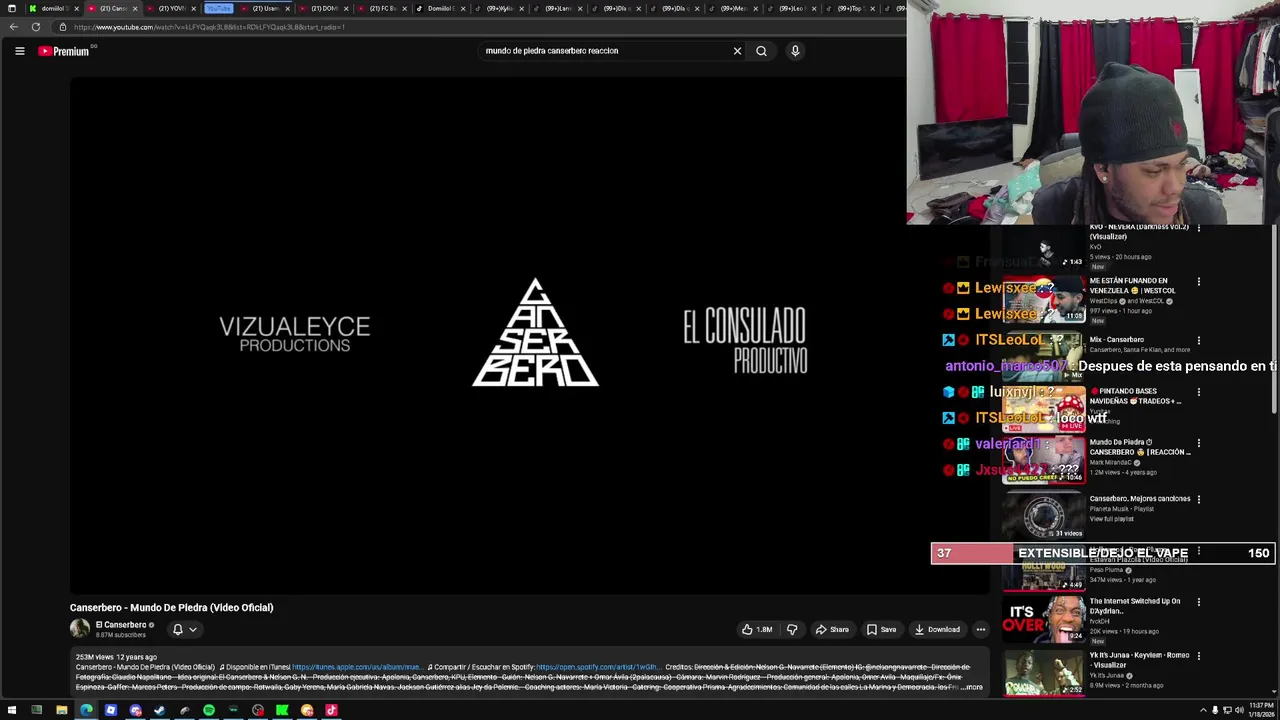Share the Mundo De Piedra video

click(832, 629)
